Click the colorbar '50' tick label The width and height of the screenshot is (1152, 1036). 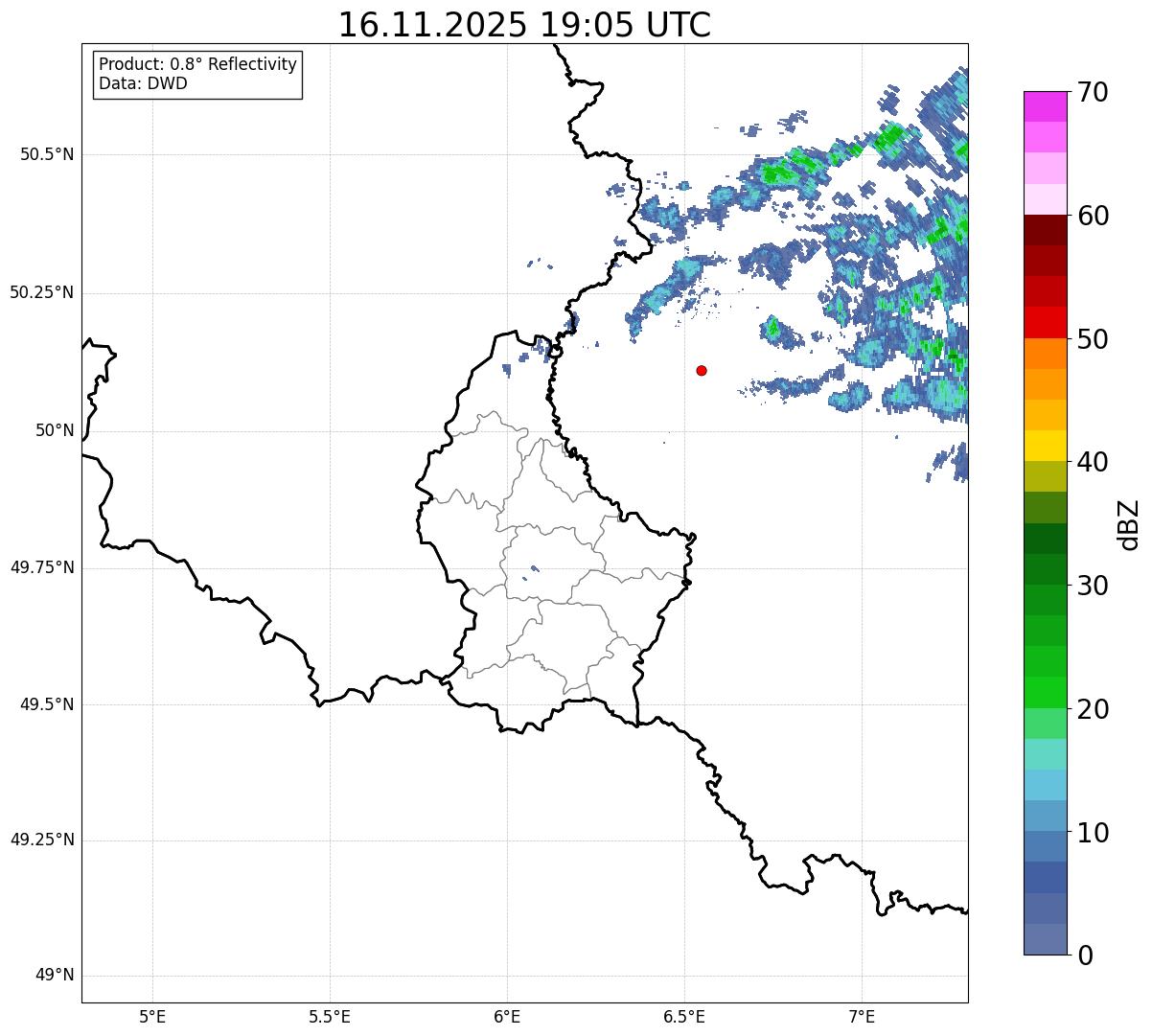pyautogui.click(x=1093, y=339)
